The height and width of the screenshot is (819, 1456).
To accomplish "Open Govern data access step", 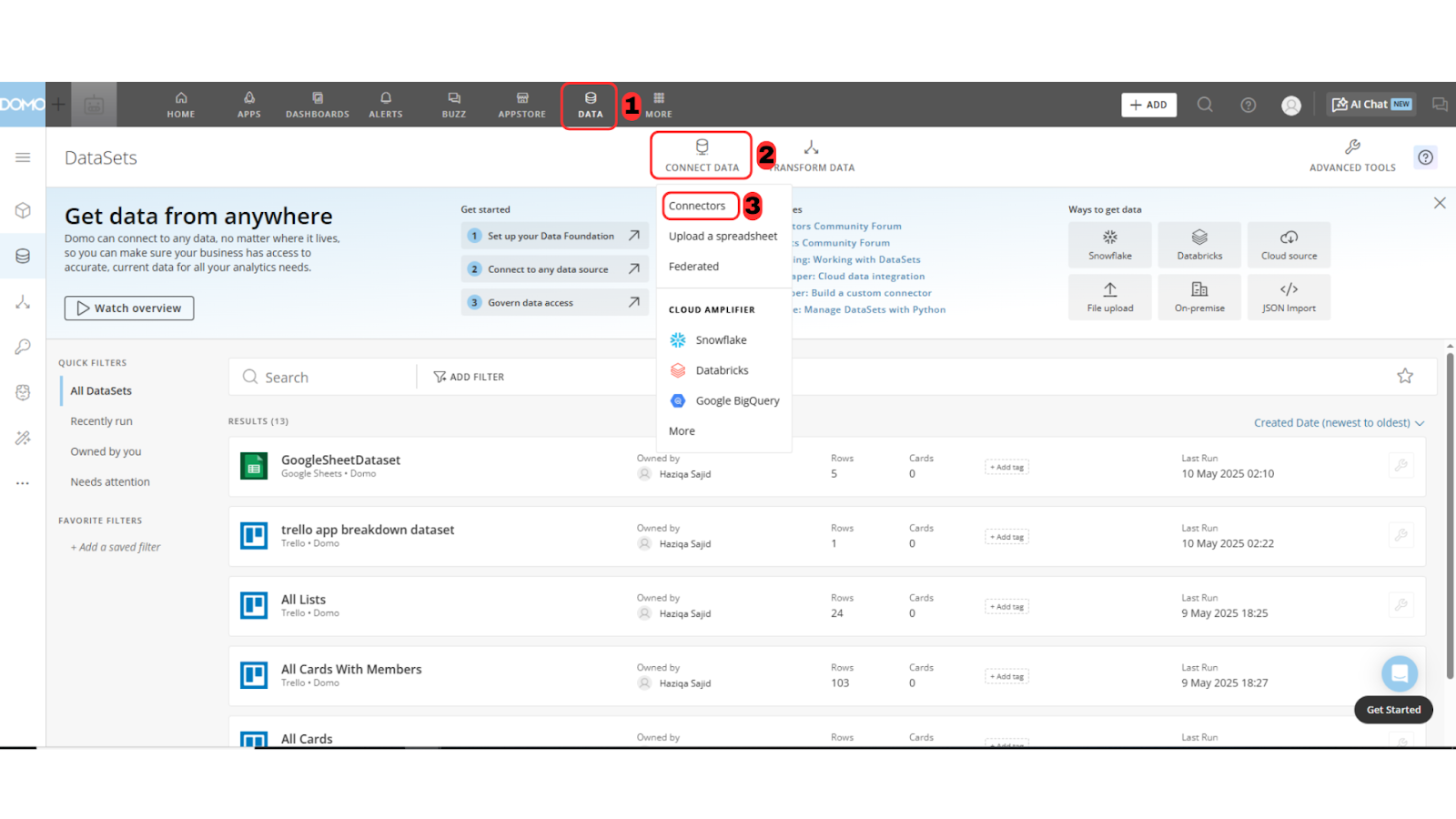I will click(554, 303).
